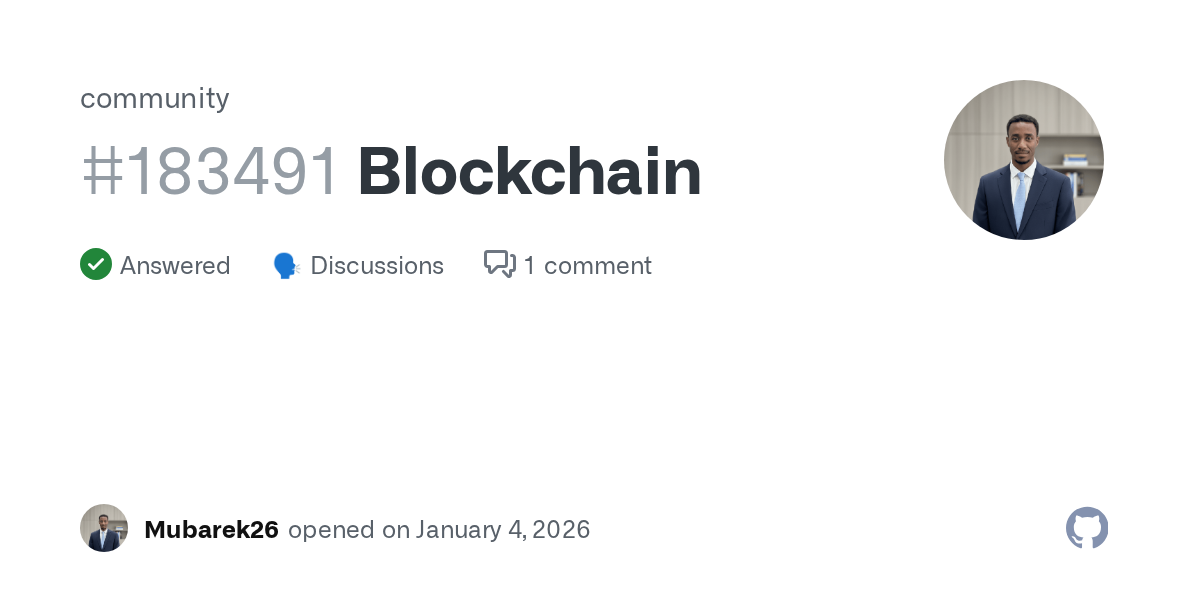Open the Blockchain discussion title
The height and width of the screenshot is (600, 1200).
529,172
